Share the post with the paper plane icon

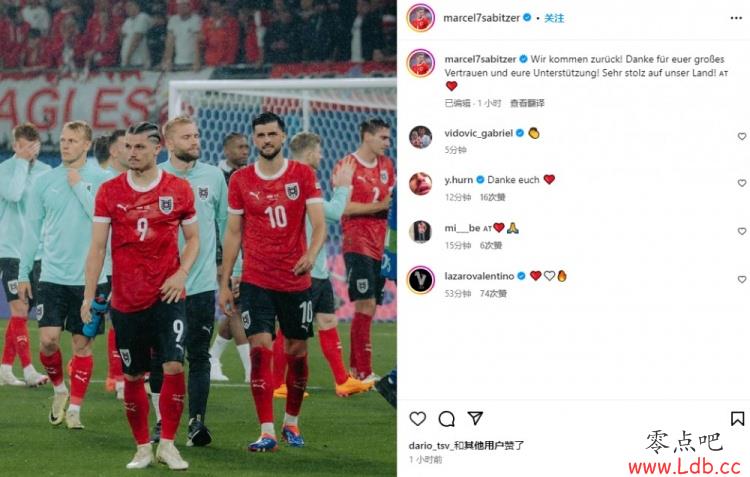pyautogui.click(x=475, y=418)
